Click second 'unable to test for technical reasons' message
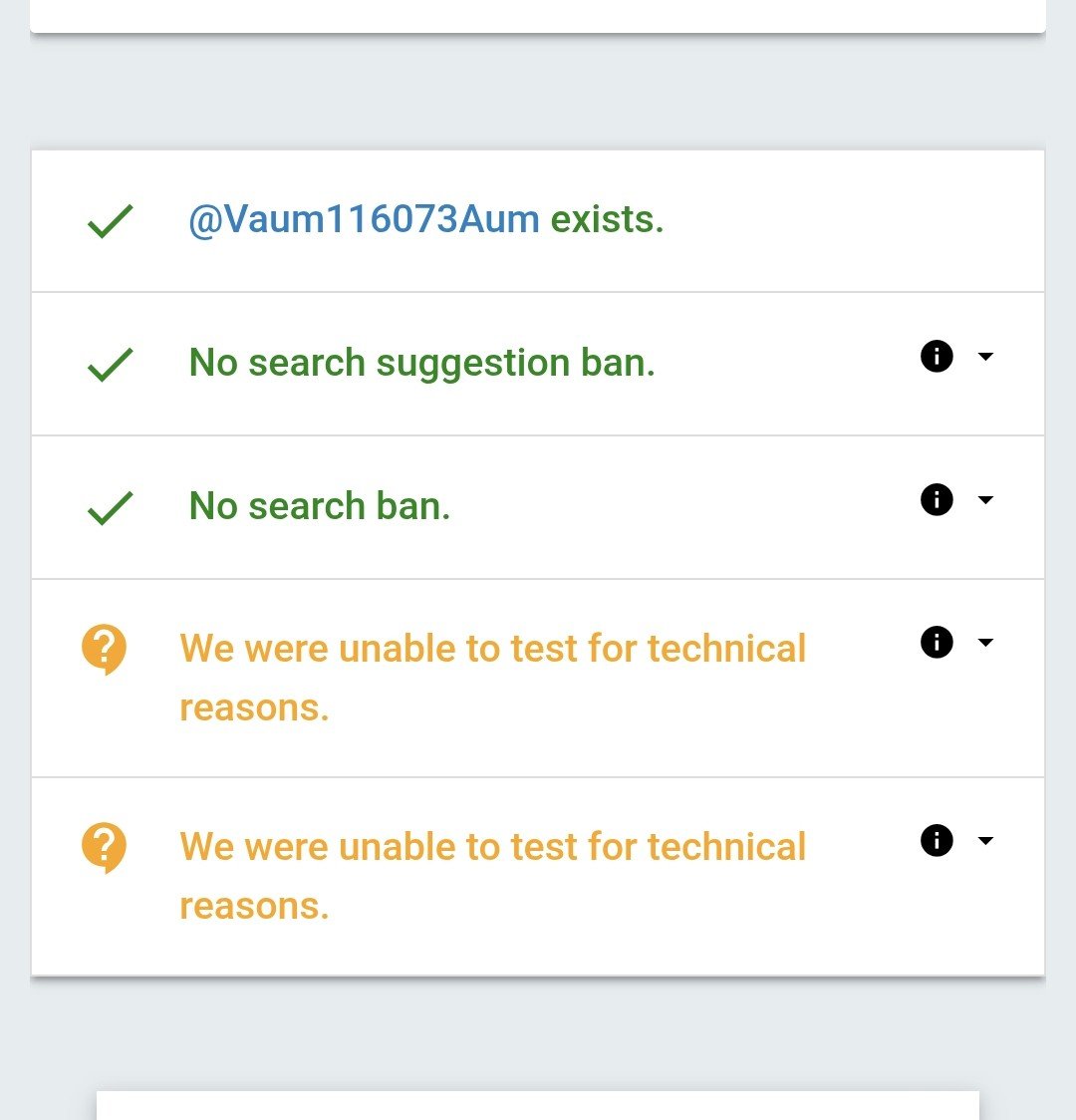 (492, 876)
